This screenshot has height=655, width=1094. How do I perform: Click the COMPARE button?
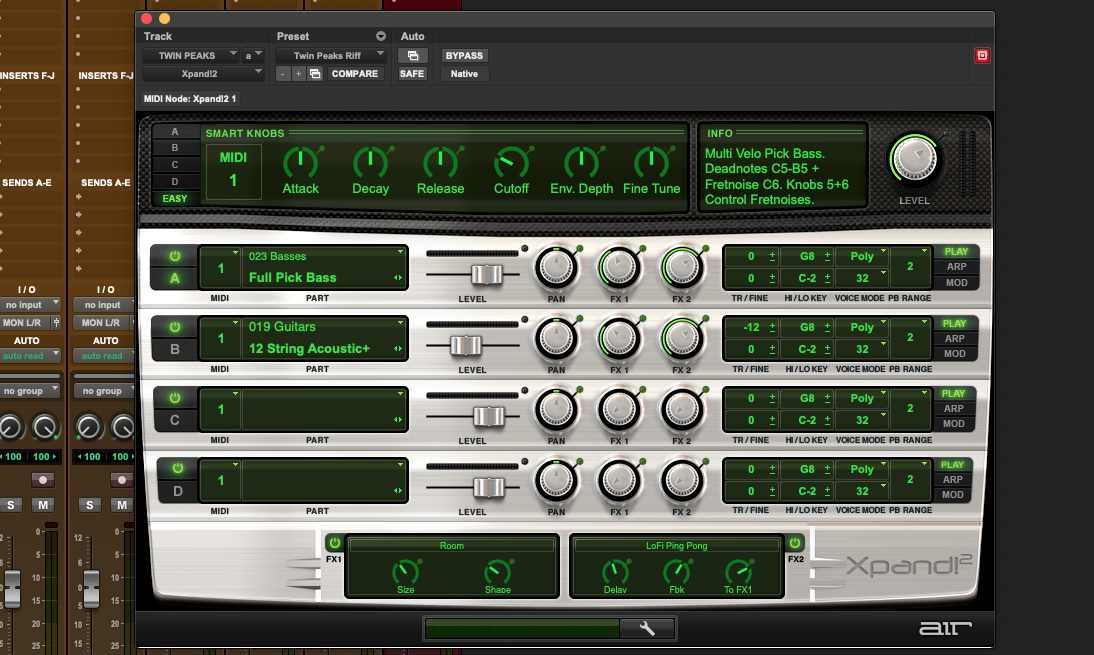(x=354, y=73)
